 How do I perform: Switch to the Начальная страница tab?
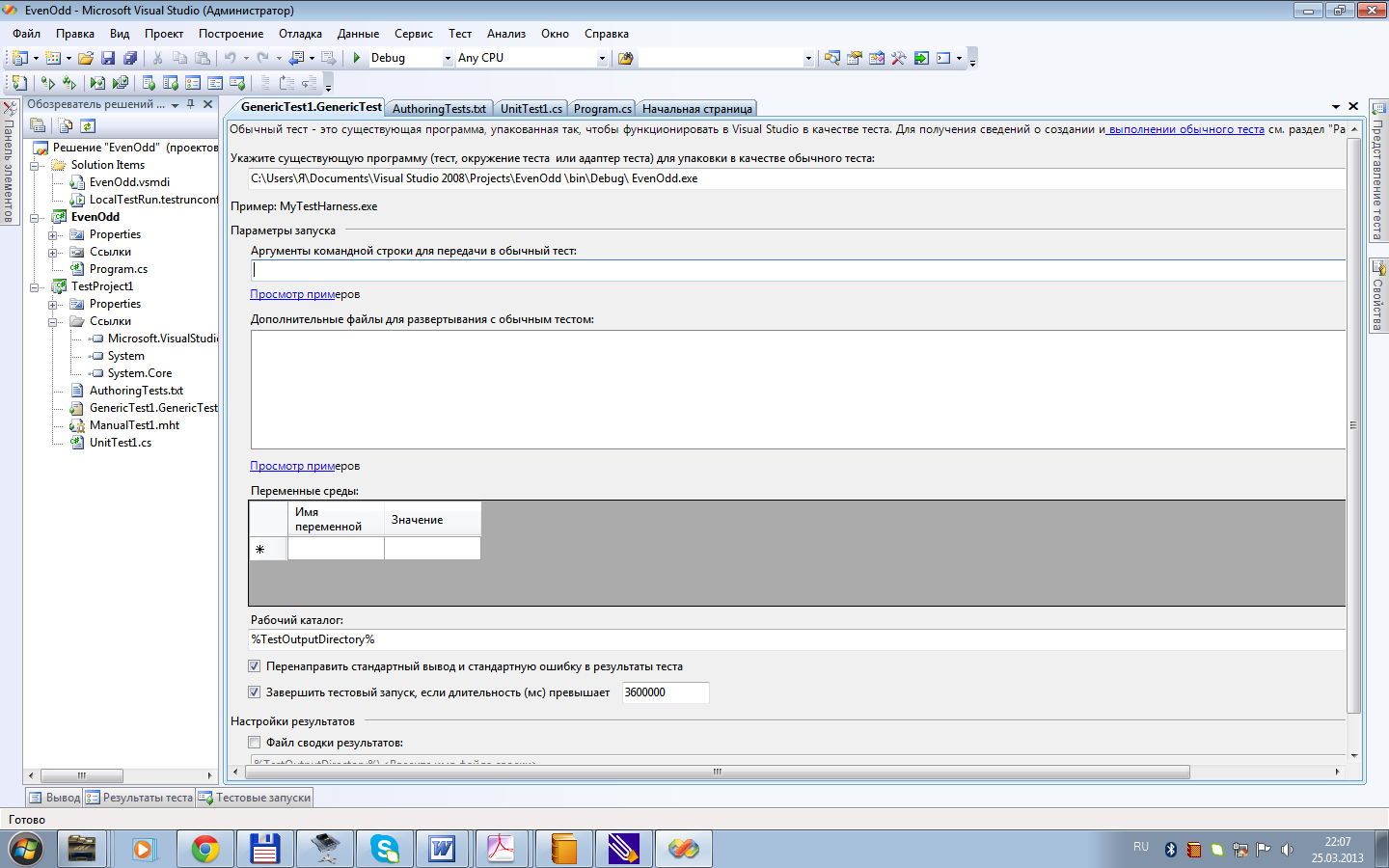[697, 109]
